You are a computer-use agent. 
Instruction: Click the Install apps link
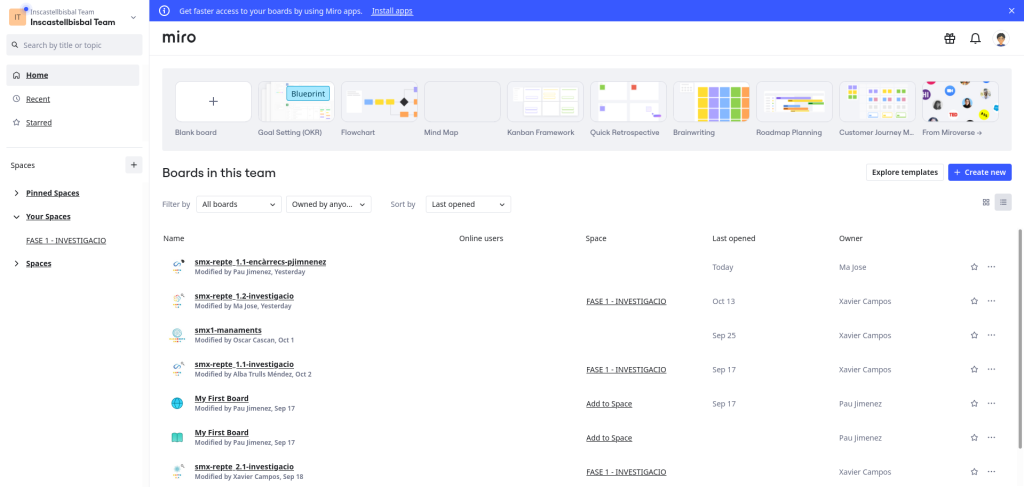[x=392, y=10]
